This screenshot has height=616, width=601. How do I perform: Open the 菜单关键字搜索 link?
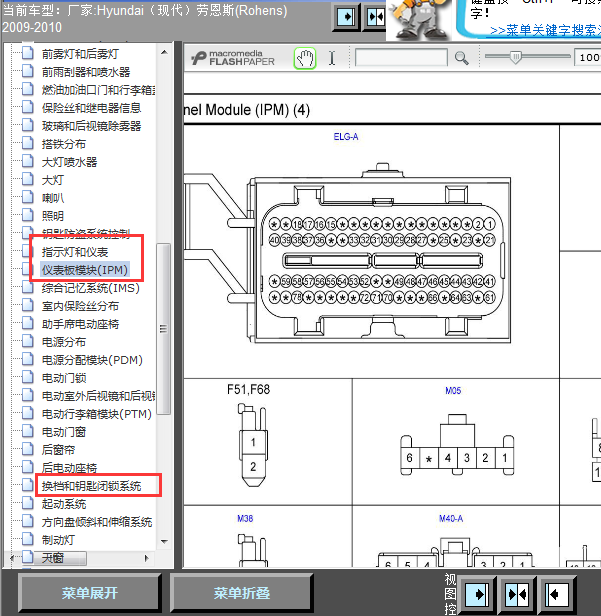tap(546, 31)
